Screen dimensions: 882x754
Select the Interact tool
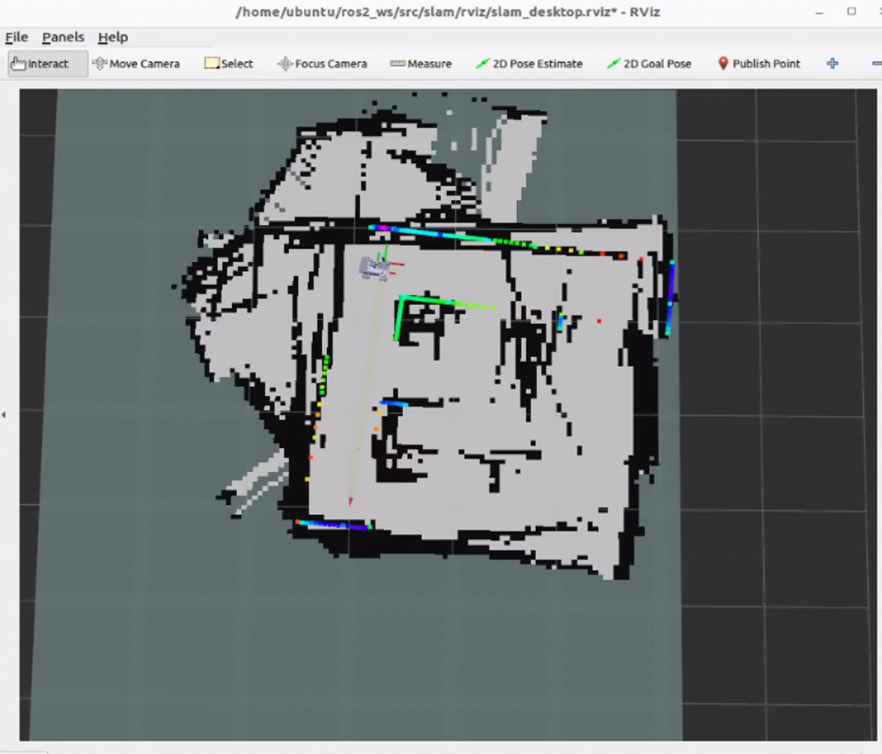[x=48, y=64]
